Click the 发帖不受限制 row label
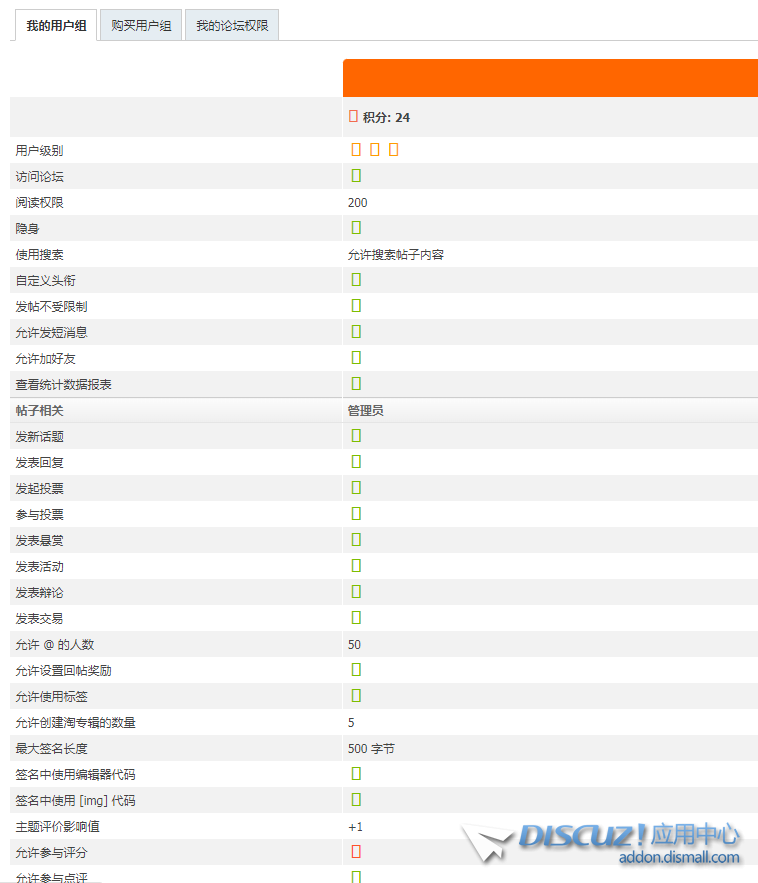 [x=51, y=306]
